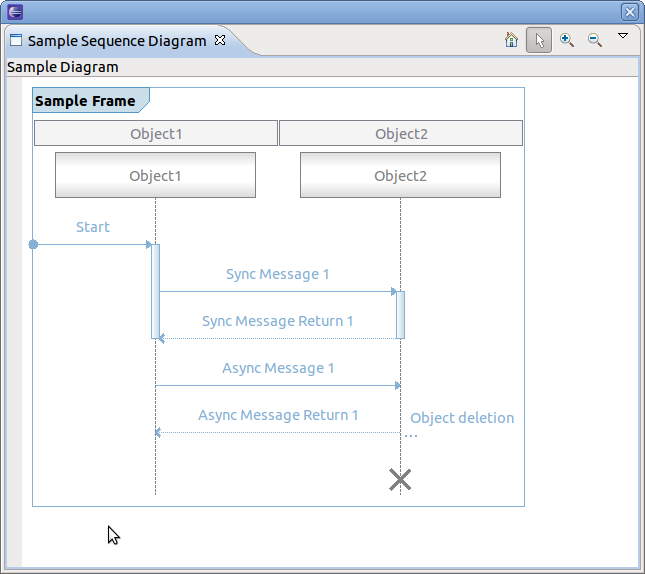Choose the zoom in magnifier tool
645x574 pixels.
567,40
